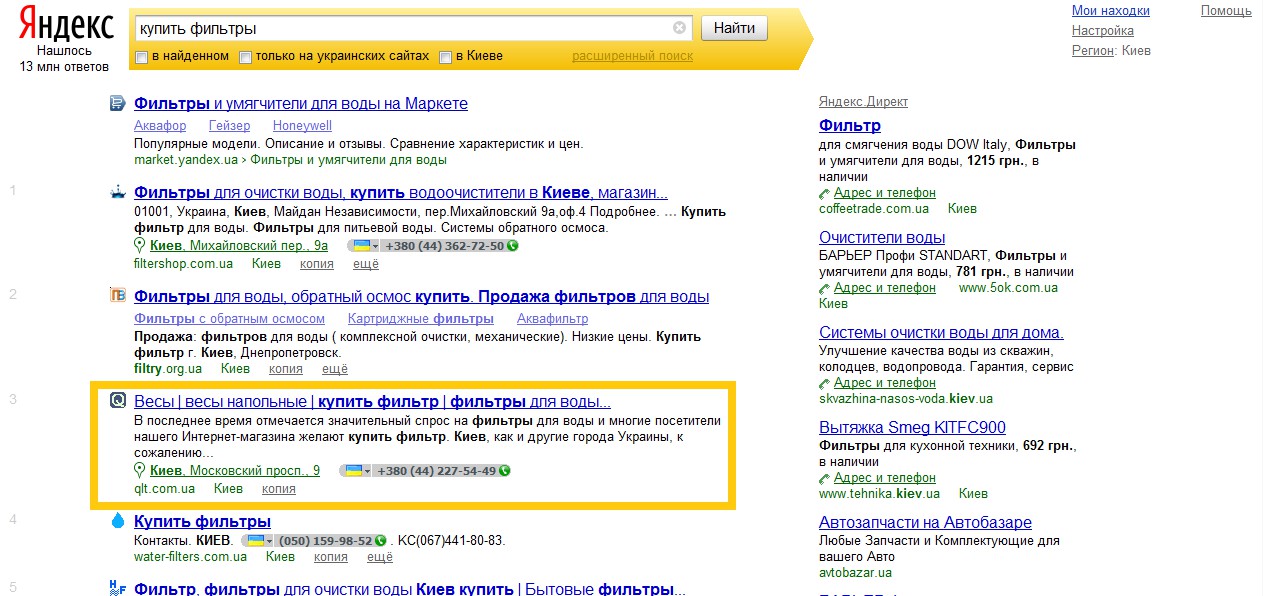This screenshot has height=596, width=1263.
Task: Open Системы очистки воды для дома ad
Action: [x=941, y=333]
